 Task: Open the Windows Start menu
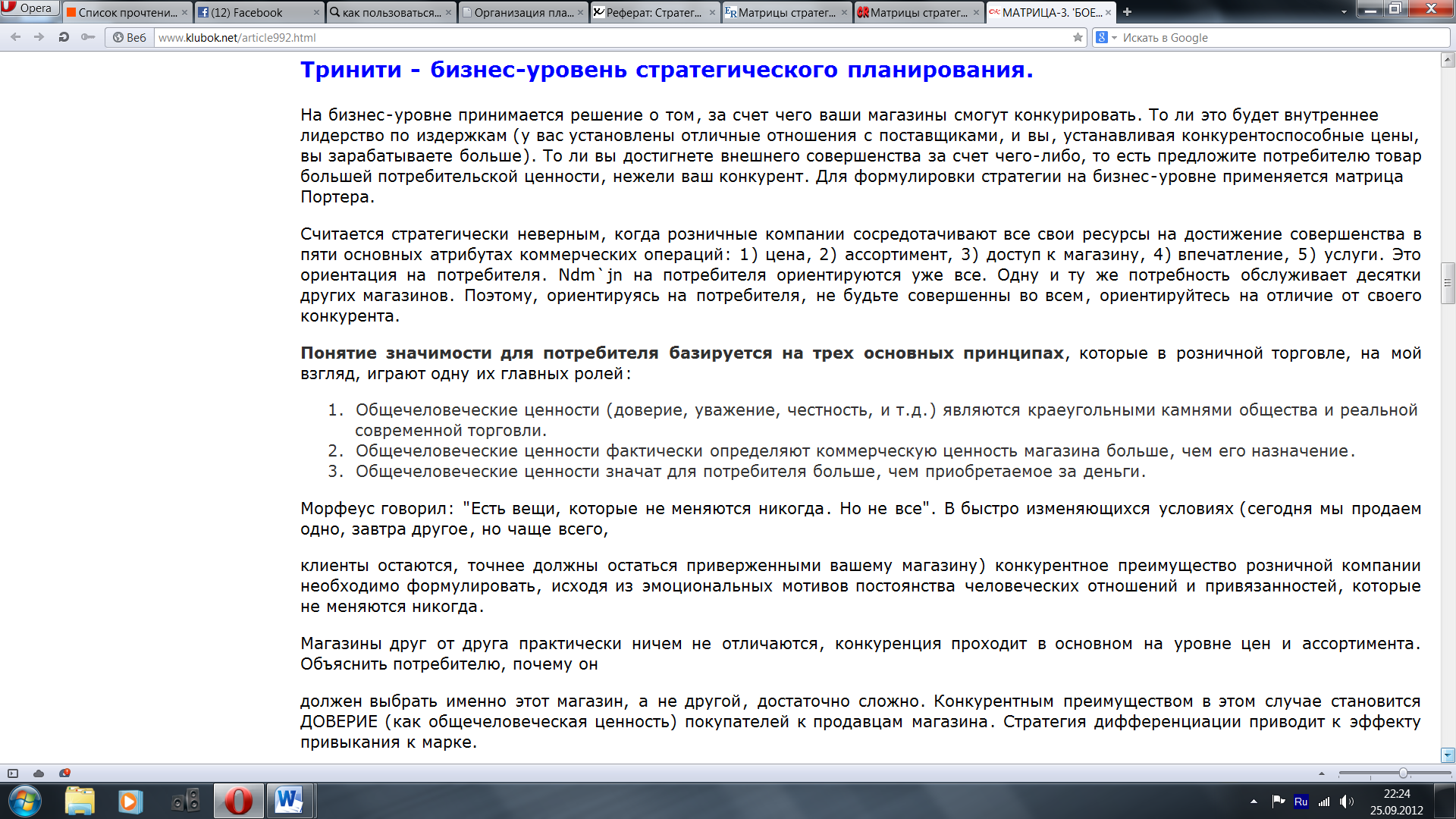click(24, 802)
